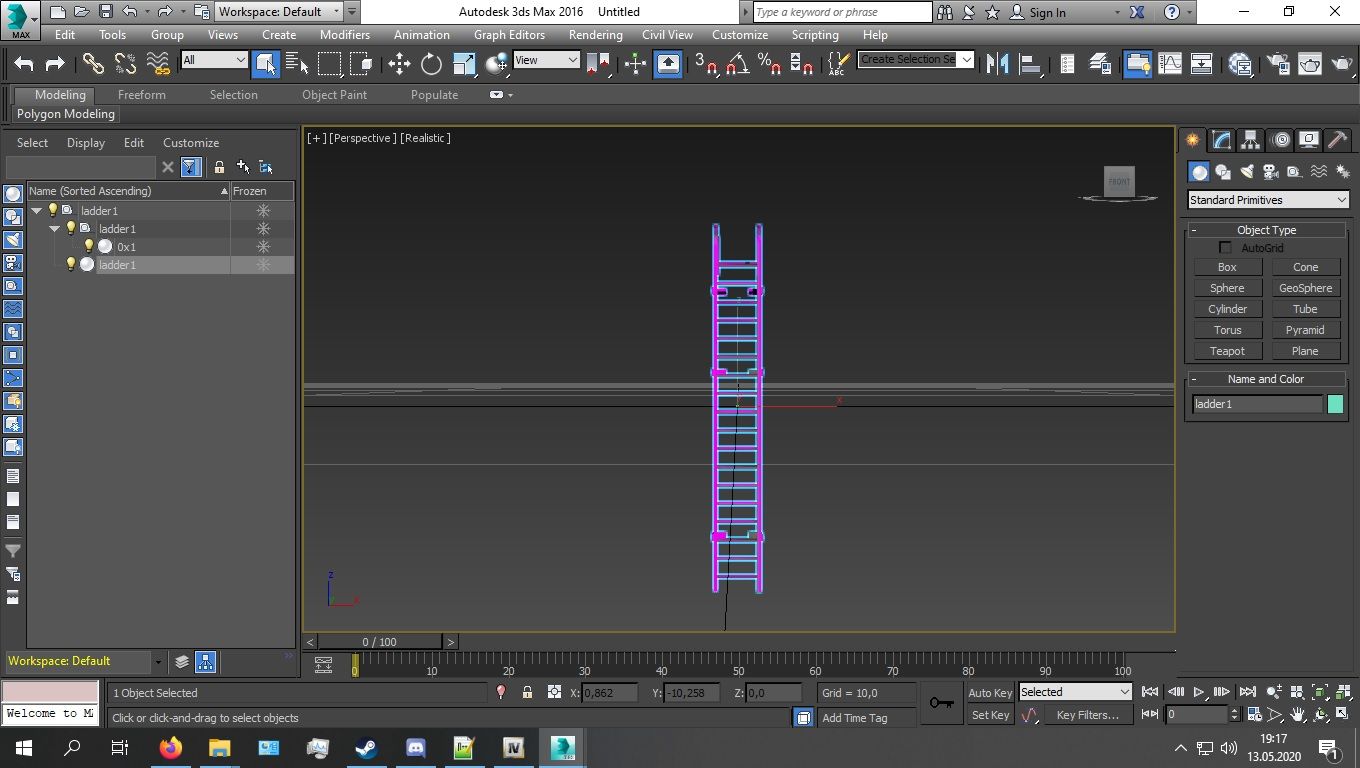The height and width of the screenshot is (768, 1360).
Task: Click the Cylinder primitive button
Action: tap(1227, 309)
